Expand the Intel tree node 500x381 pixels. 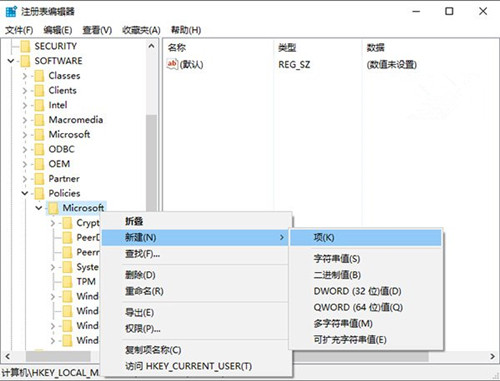tap(25, 105)
